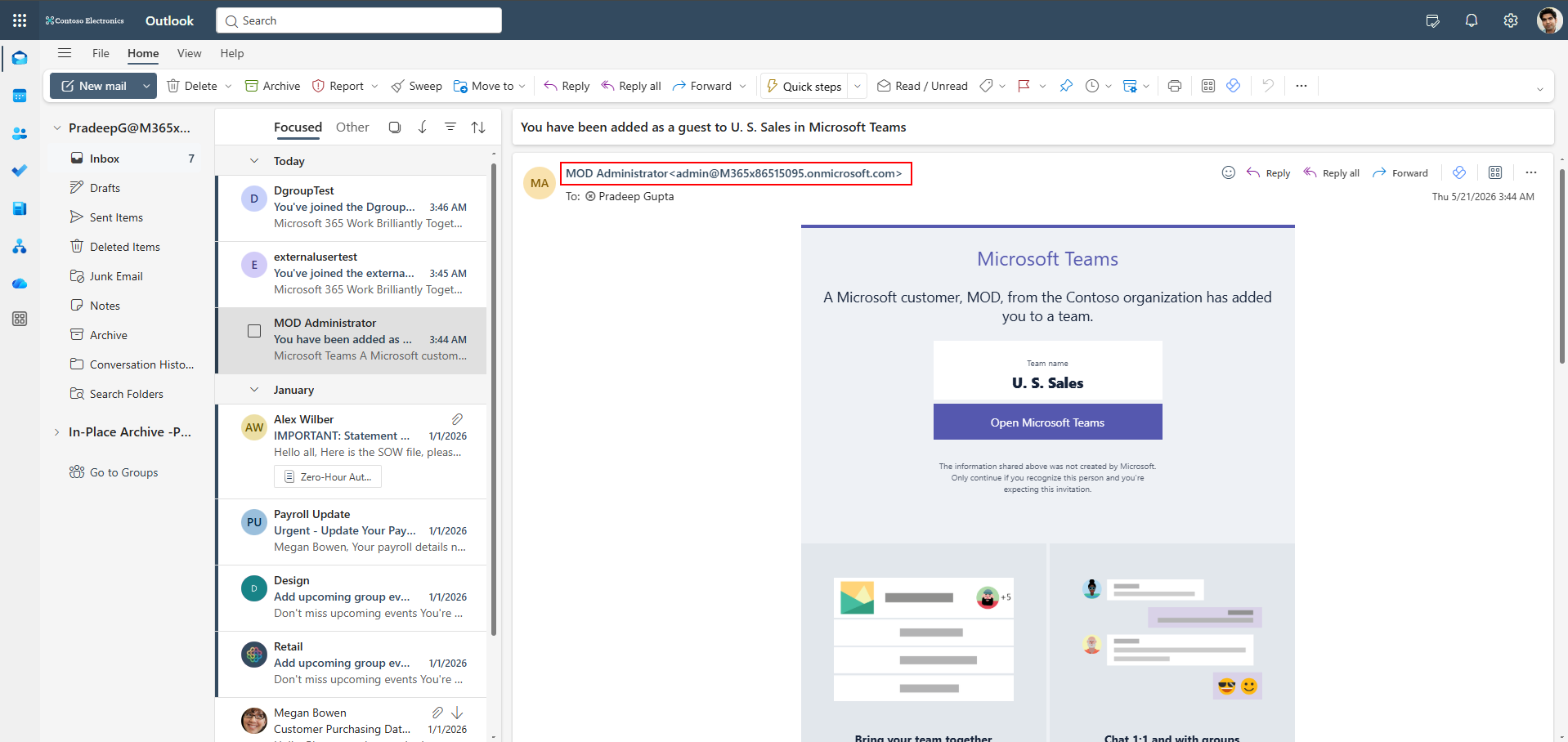The width and height of the screenshot is (1568, 742).
Task: Click in the Search box
Action: point(359,20)
